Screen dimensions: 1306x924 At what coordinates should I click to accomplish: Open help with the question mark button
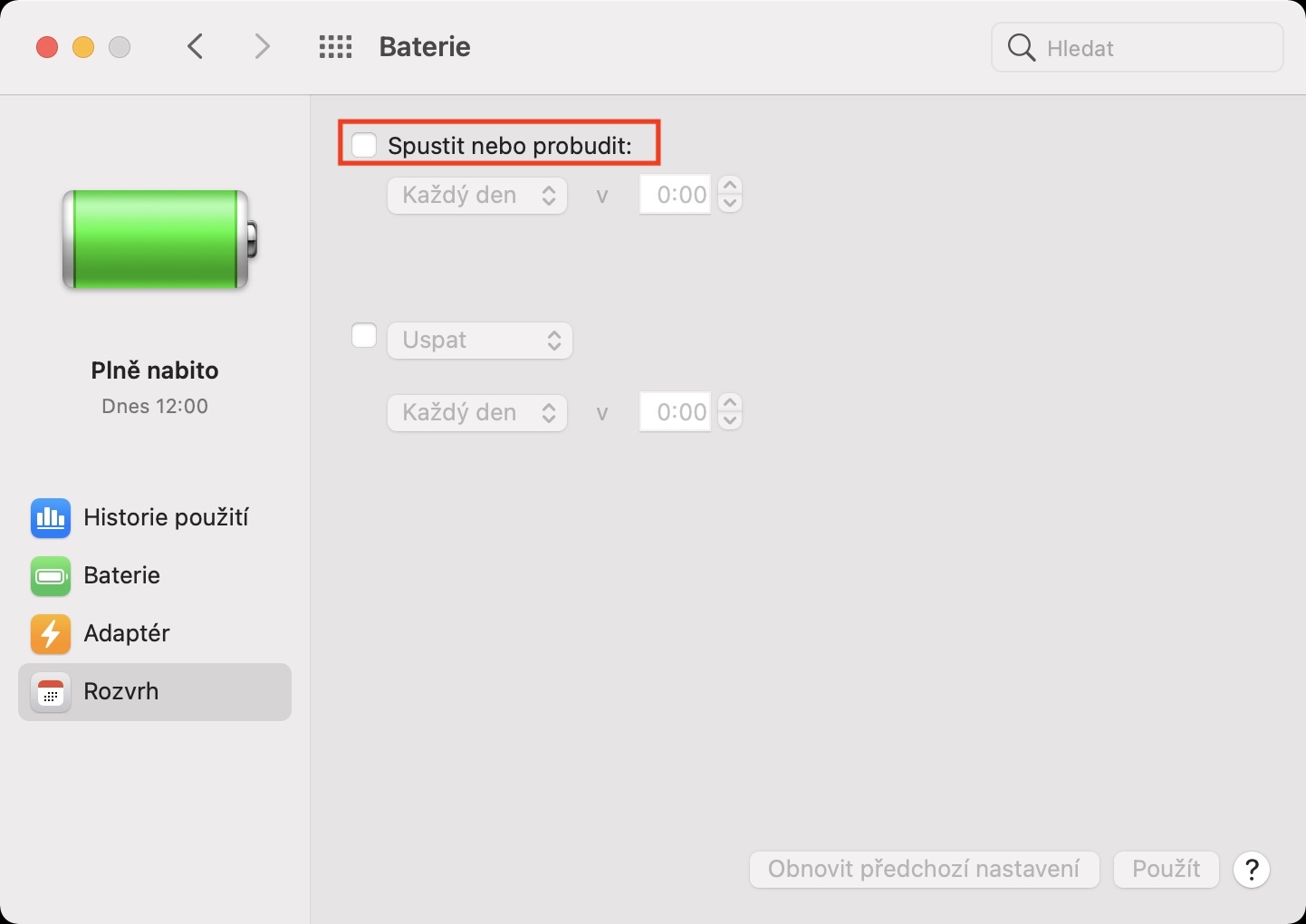pyautogui.click(x=1252, y=870)
